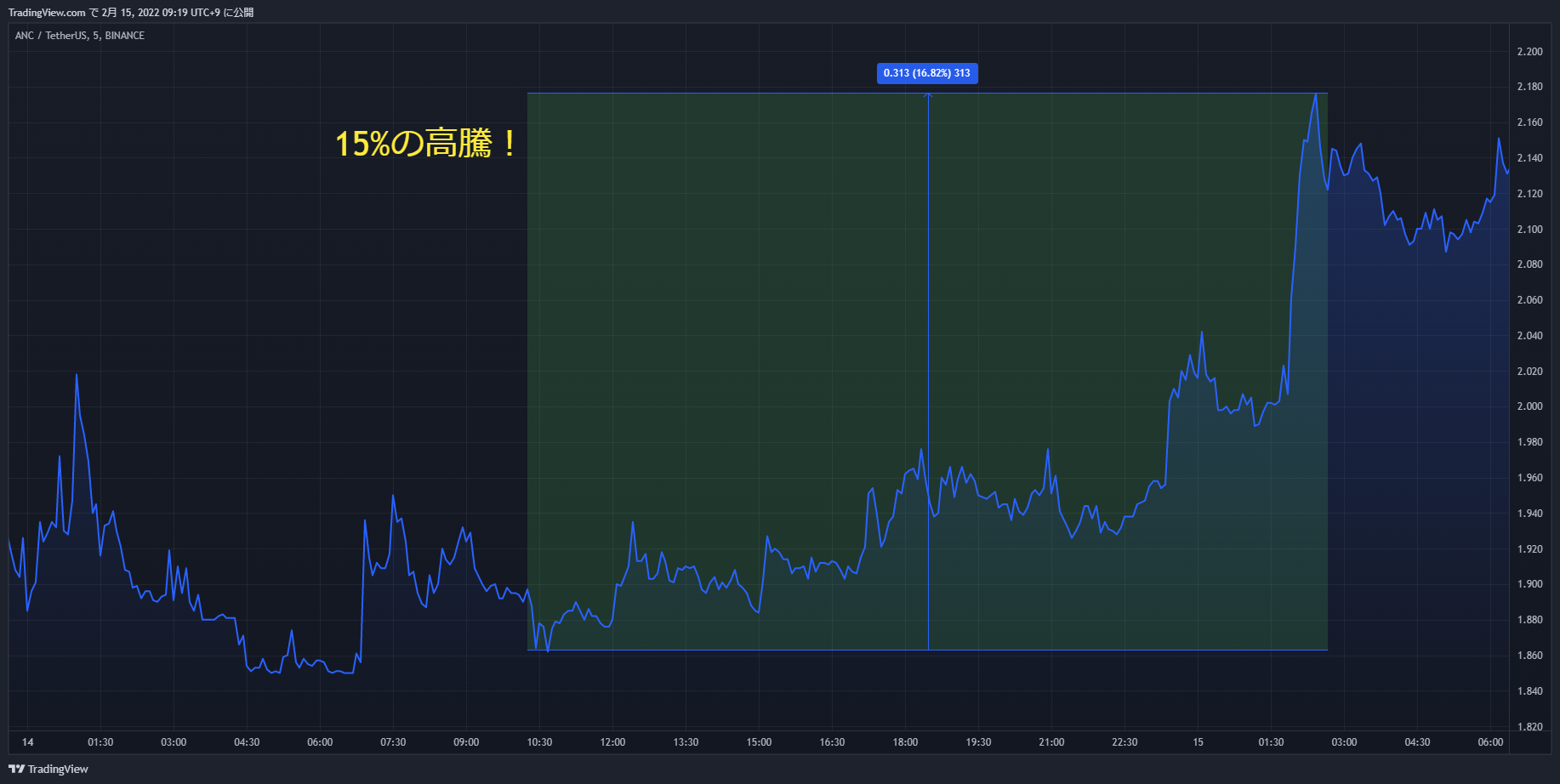This screenshot has width=1560, height=784.
Task: Click the 09:00 time axis label
Action: (x=466, y=742)
